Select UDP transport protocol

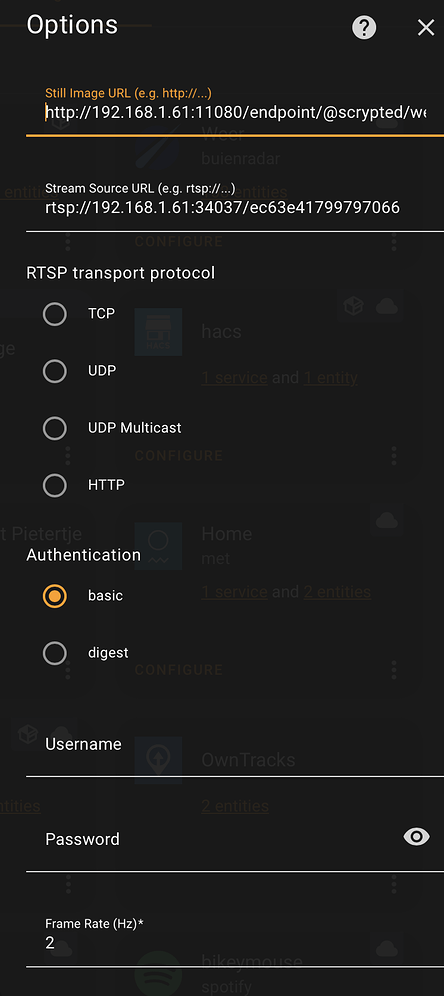click(x=55, y=371)
